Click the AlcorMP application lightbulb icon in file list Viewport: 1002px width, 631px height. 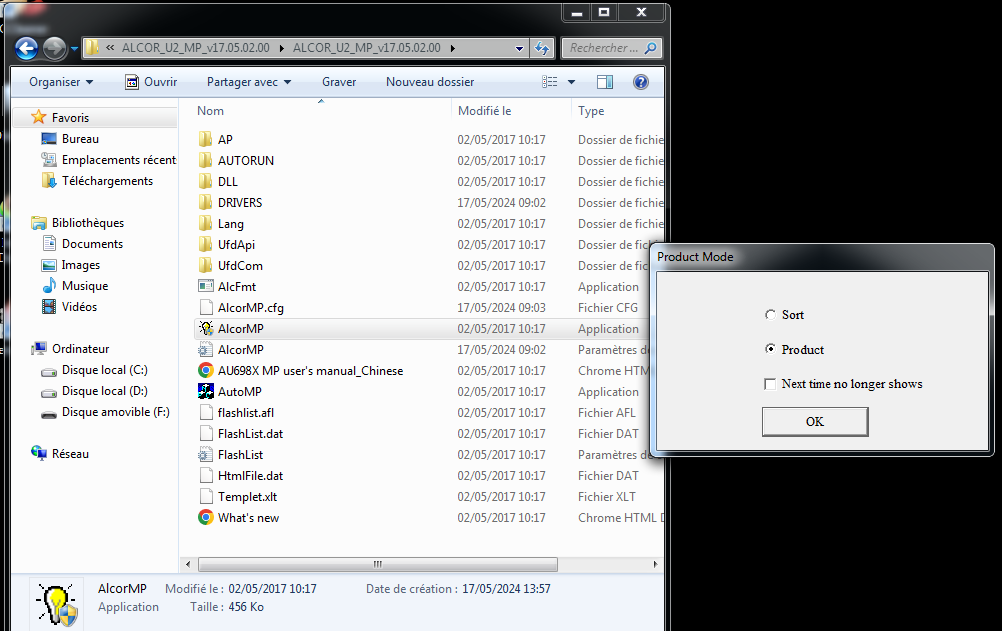pos(206,329)
